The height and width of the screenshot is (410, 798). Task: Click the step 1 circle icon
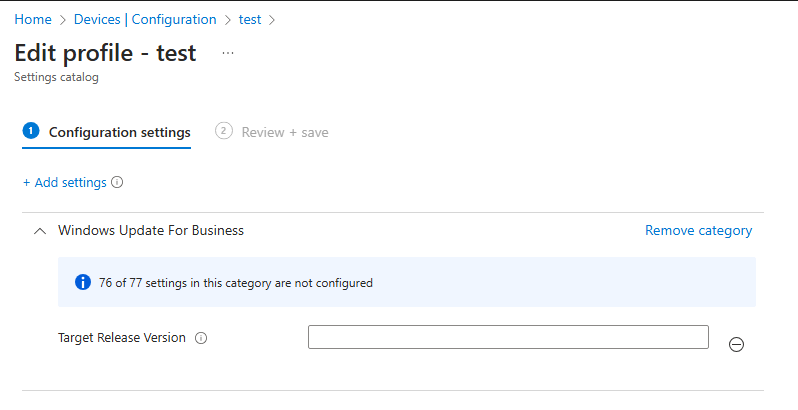pyautogui.click(x=31, y=131)
